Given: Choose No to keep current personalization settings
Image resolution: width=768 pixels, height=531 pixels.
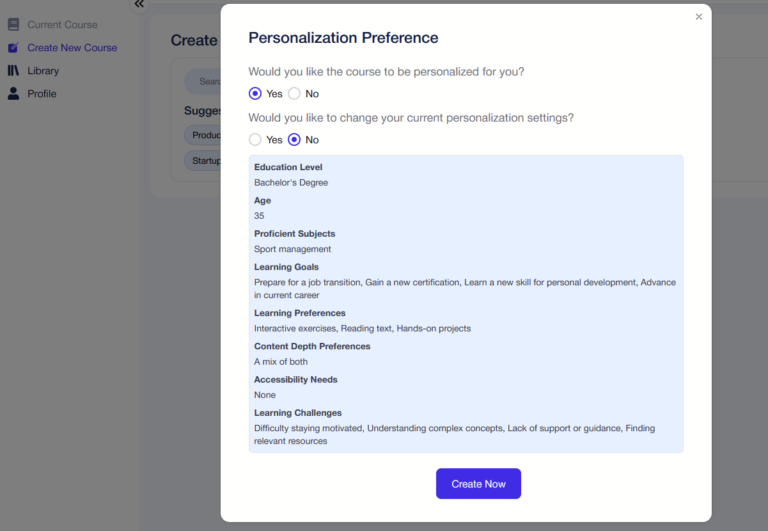Looking at the screenshot, I should 294,140.
